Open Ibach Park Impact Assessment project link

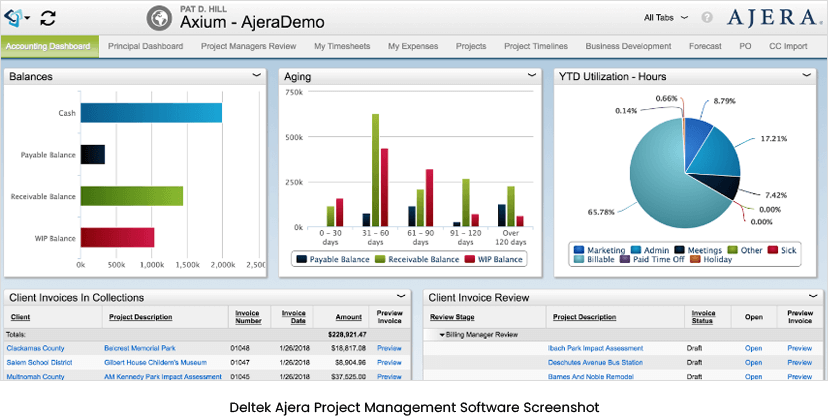click(x=596, y=348)
